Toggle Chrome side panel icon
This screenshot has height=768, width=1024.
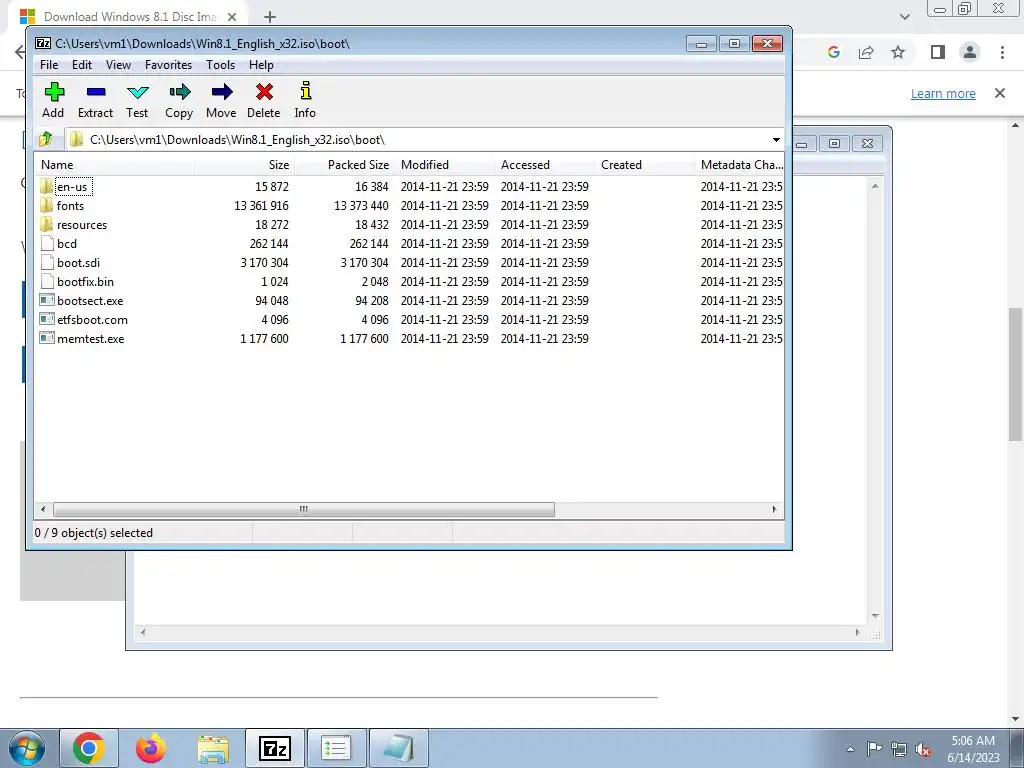click(x=938, y=52)
